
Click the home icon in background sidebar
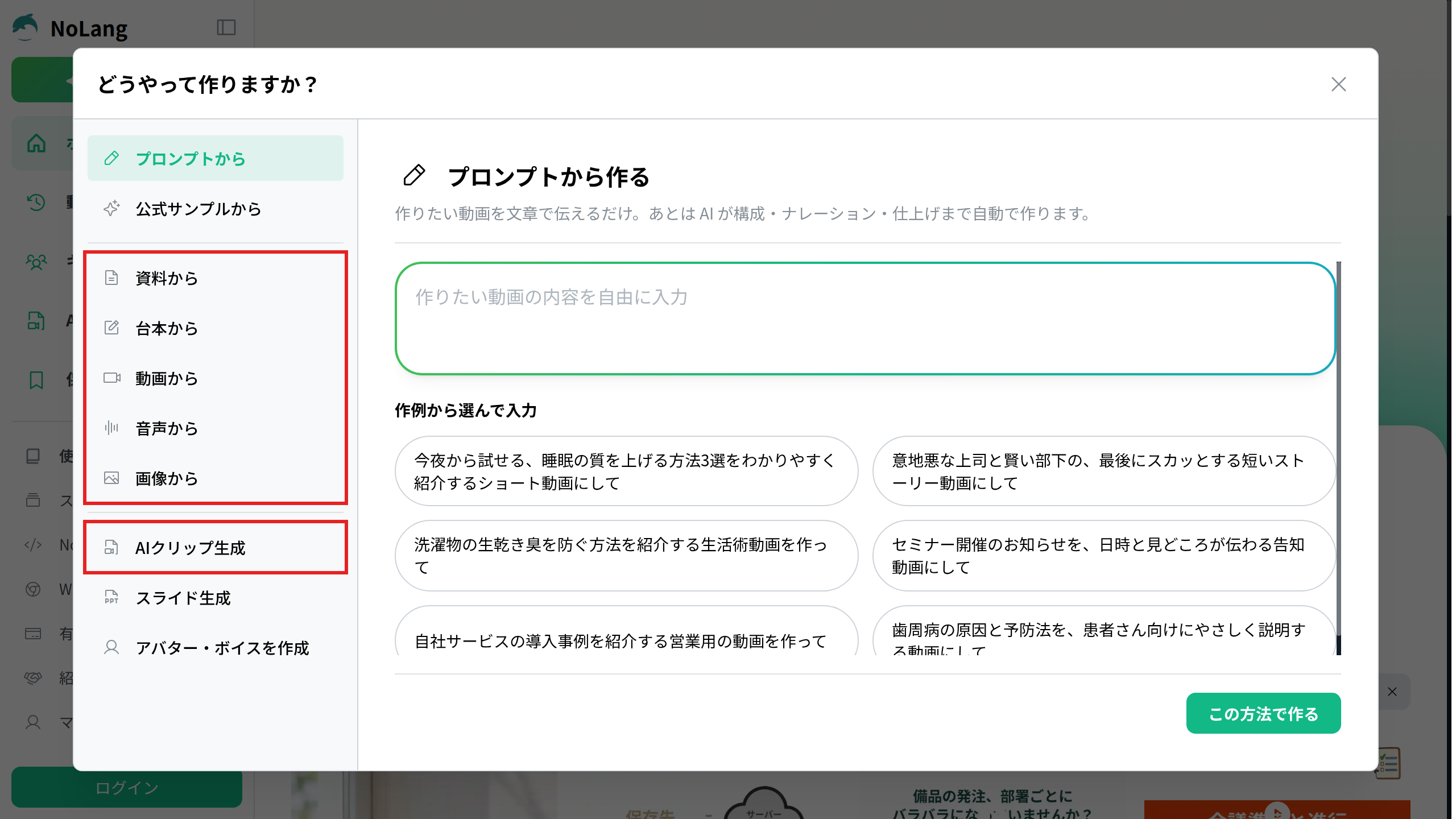pos(36,143)
